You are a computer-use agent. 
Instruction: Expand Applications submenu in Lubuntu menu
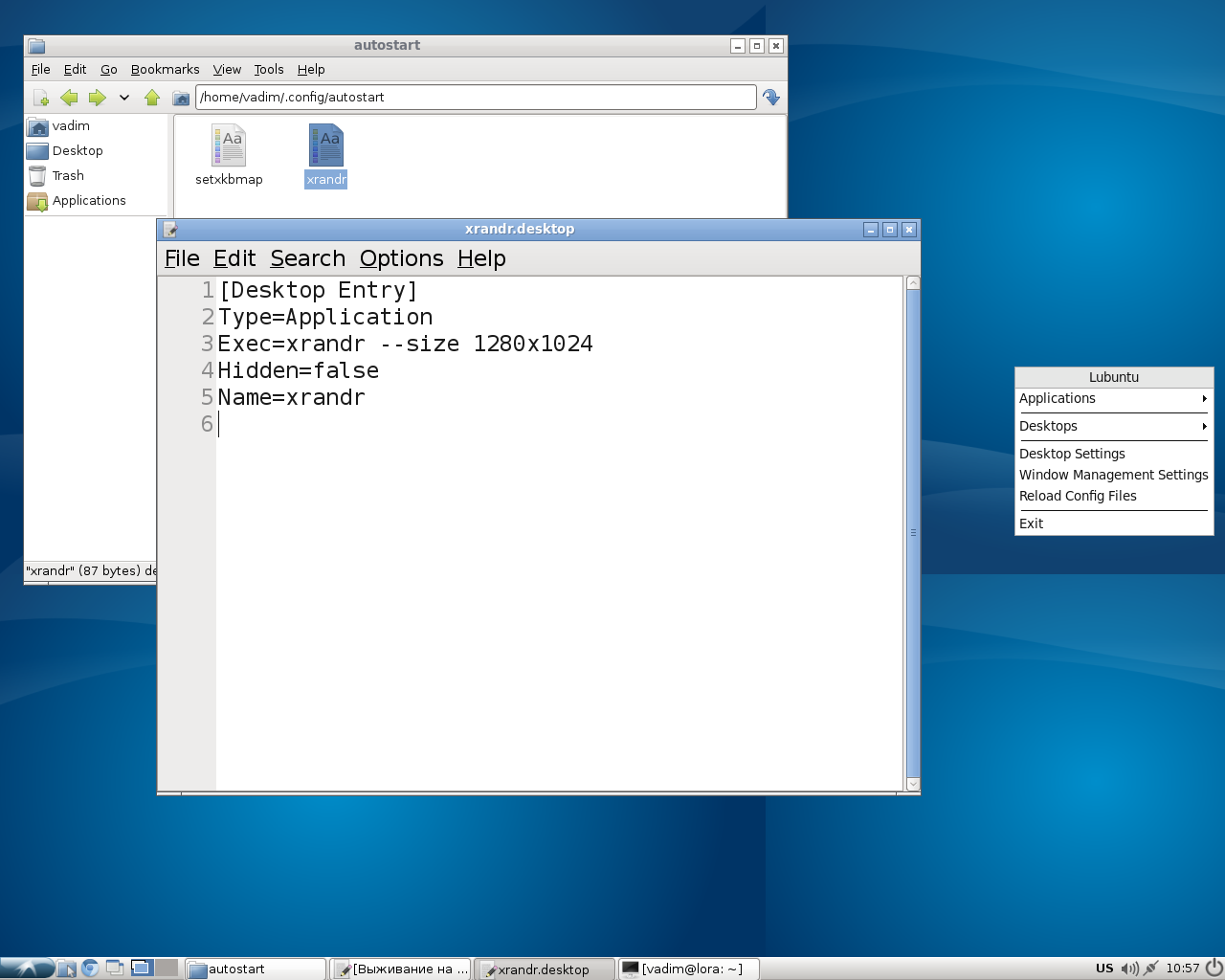(1114, 399)
